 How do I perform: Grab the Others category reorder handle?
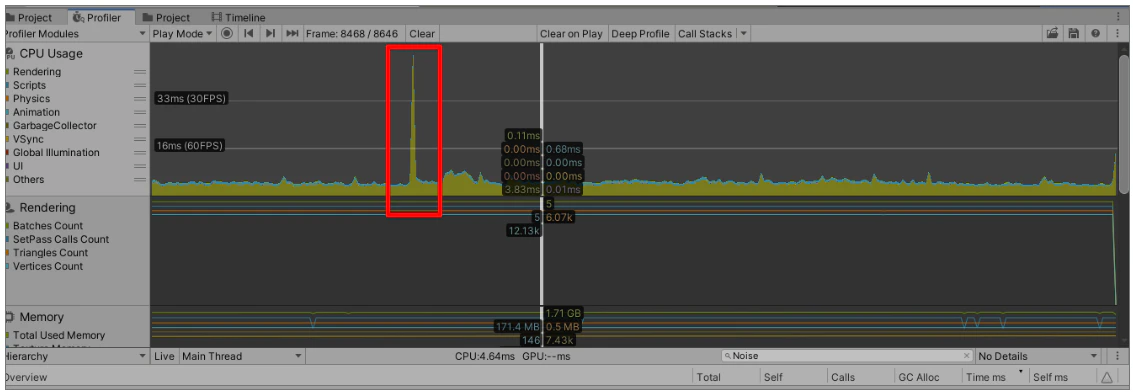point(140,180)
